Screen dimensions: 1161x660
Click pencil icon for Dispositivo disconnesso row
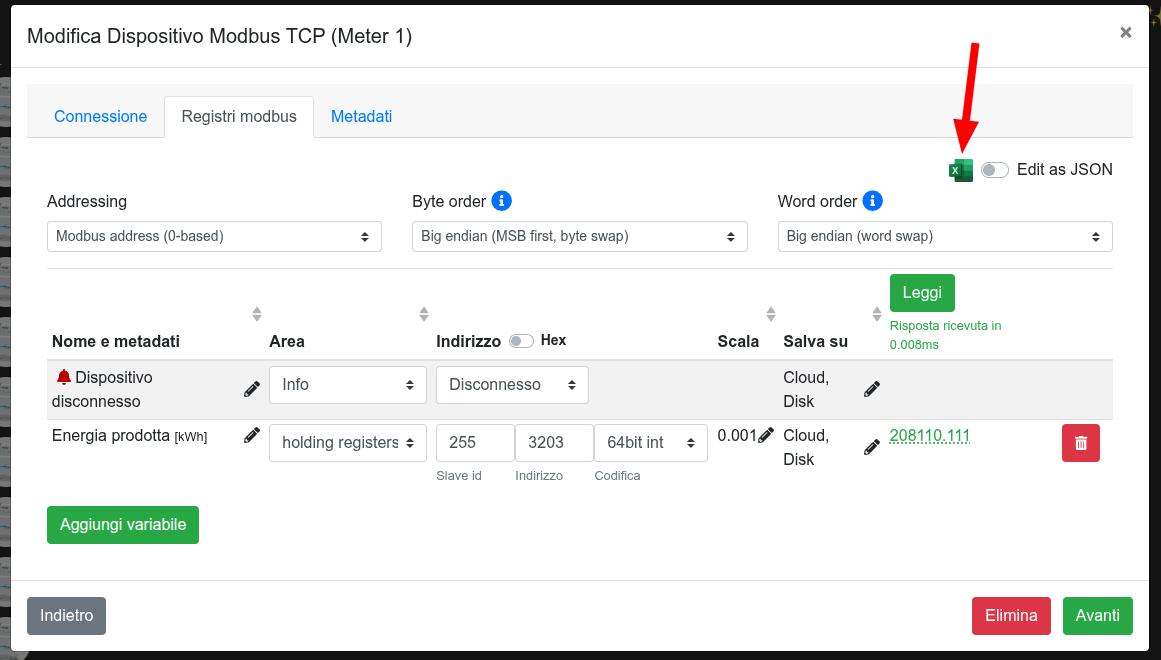251,388
